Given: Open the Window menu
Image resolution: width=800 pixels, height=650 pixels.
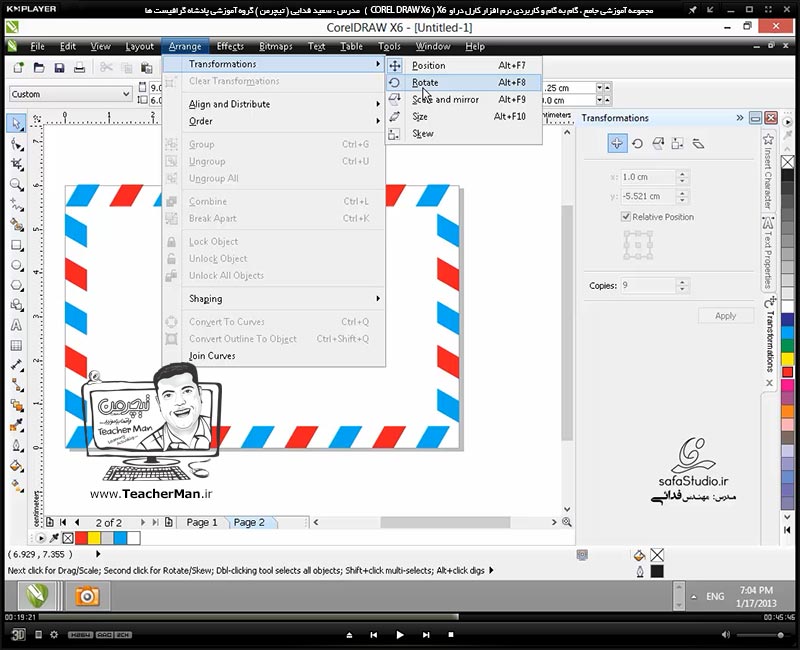Looking at the screenshot, I should tap(433, 46).
